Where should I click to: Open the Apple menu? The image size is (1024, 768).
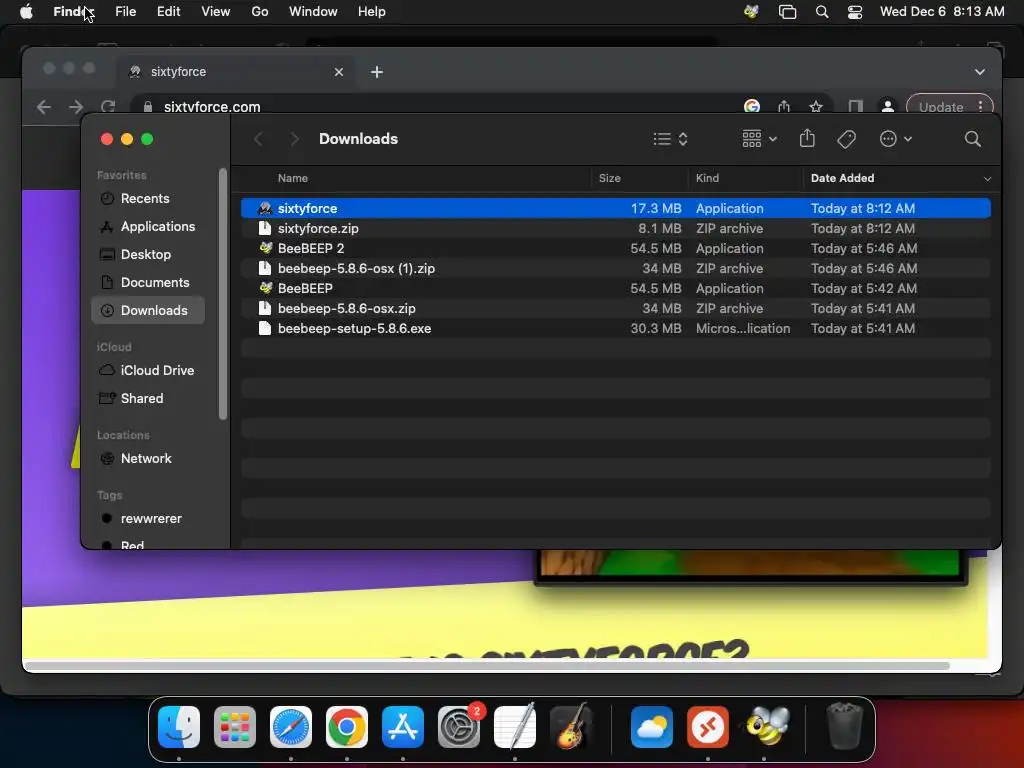click(26, 12)
